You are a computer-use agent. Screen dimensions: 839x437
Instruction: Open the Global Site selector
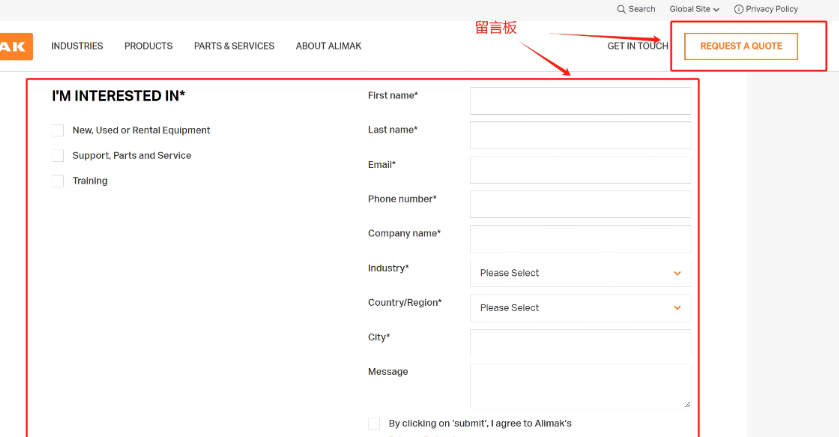click(694, 9)
